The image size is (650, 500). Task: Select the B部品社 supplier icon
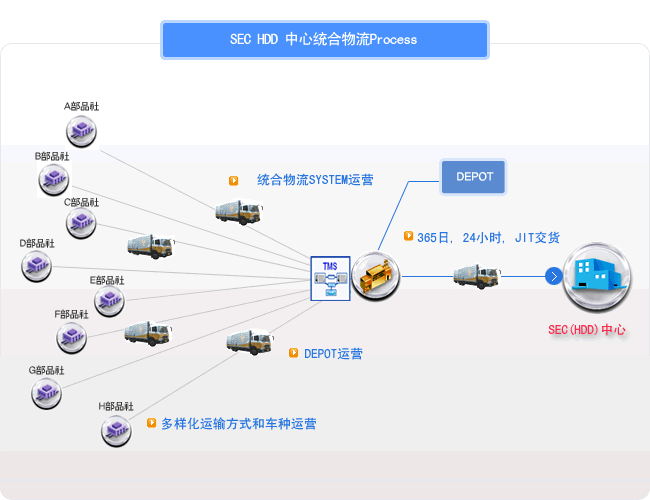pyautogui.click(x=53, y=180)
